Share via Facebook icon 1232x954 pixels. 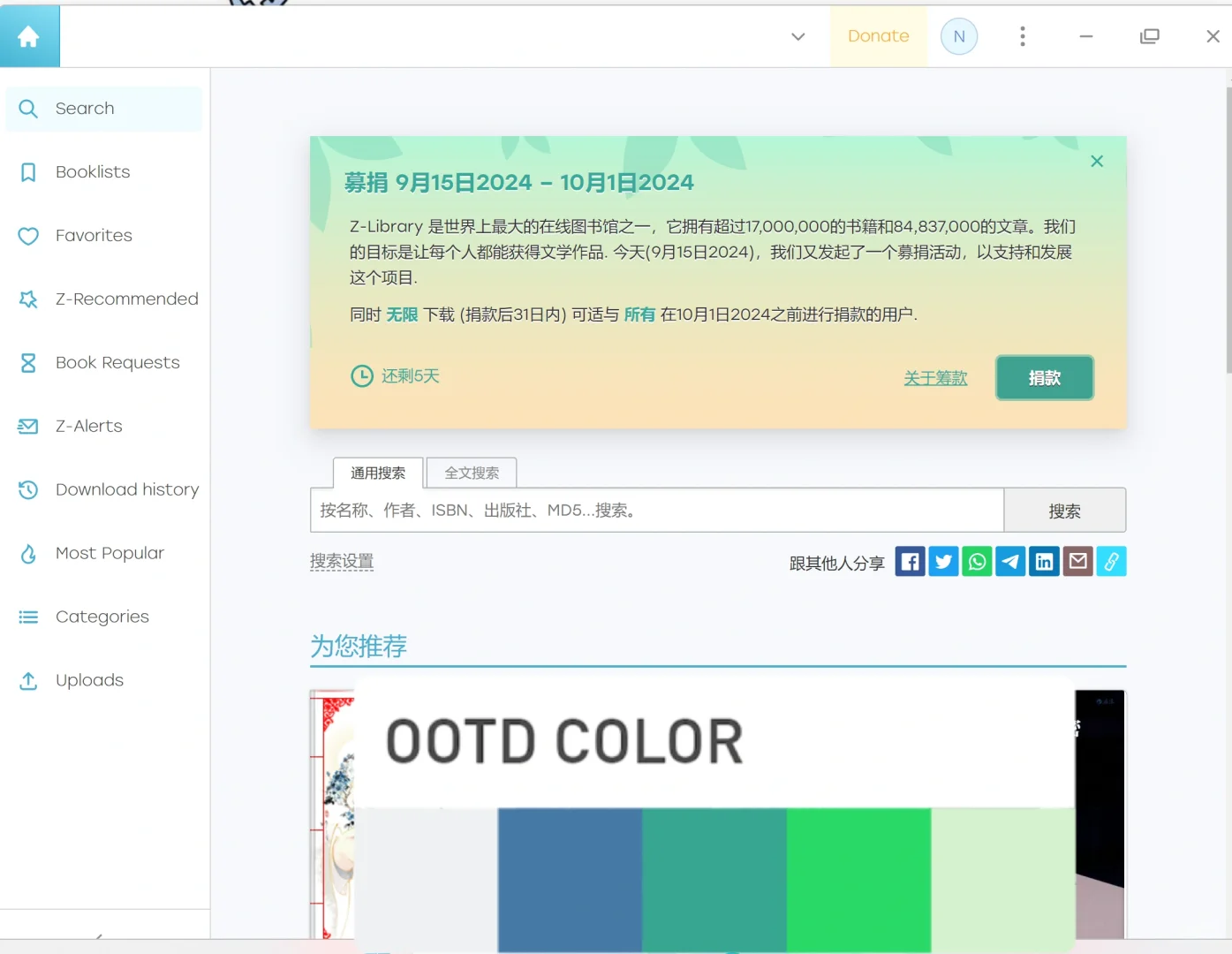(x=910, y=562)
